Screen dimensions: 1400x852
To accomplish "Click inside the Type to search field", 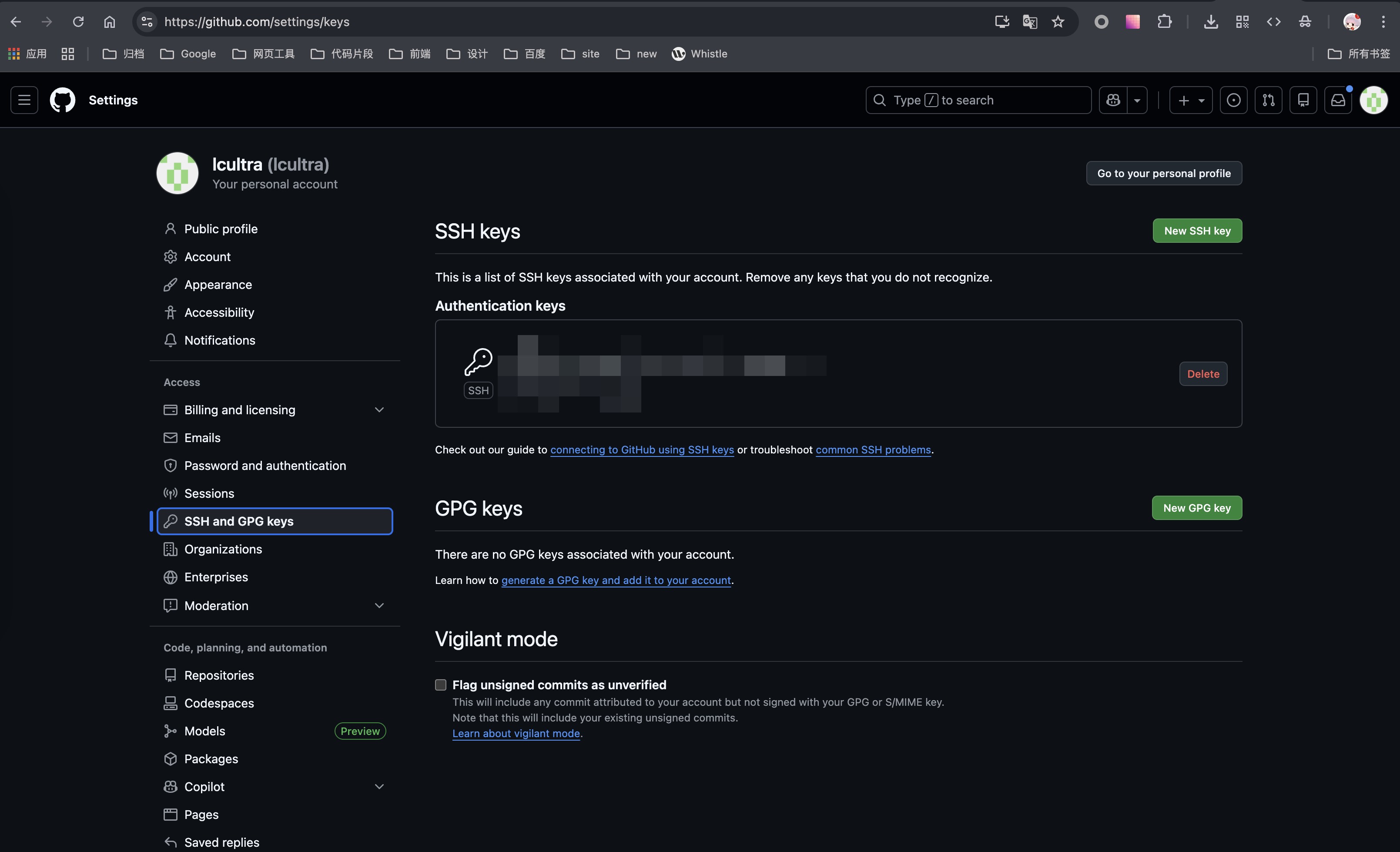I will [x=977, y=100].
